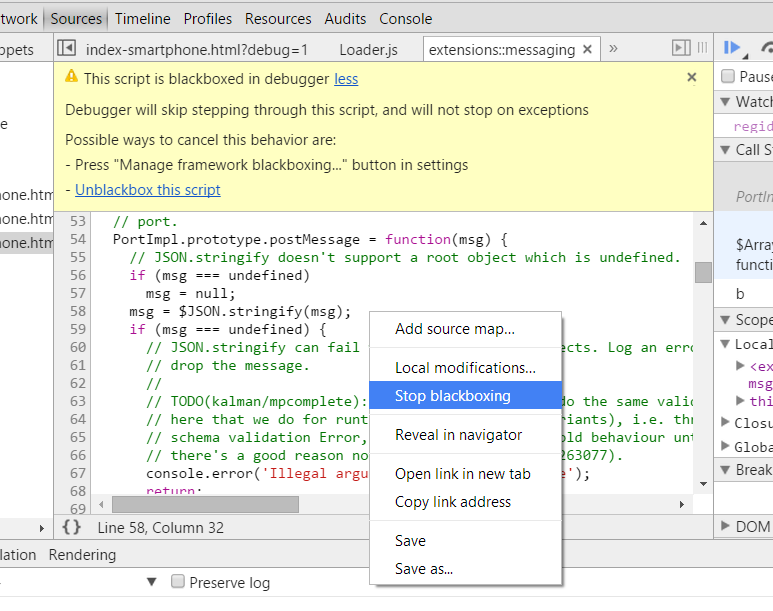Click the resume script execution icon

pyautogui.click(x=733, y=48)
